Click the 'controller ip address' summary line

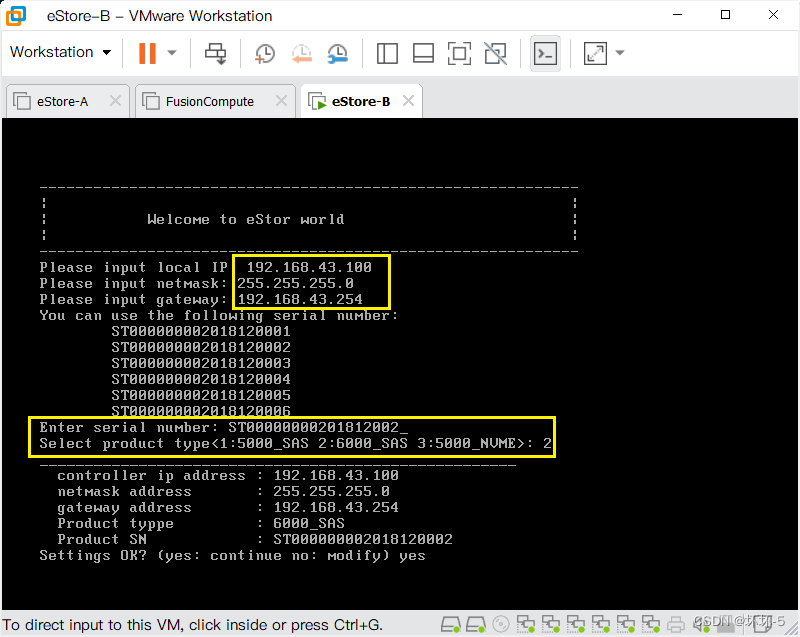click(x=228, y=475)
